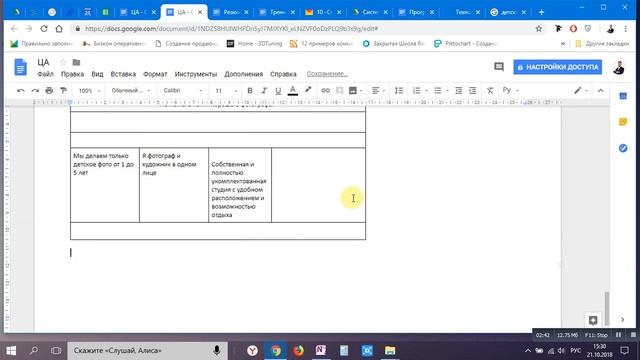This screenshot has height=360, width=640.
Task: Open new browser tab
Action: coord(541,12)
